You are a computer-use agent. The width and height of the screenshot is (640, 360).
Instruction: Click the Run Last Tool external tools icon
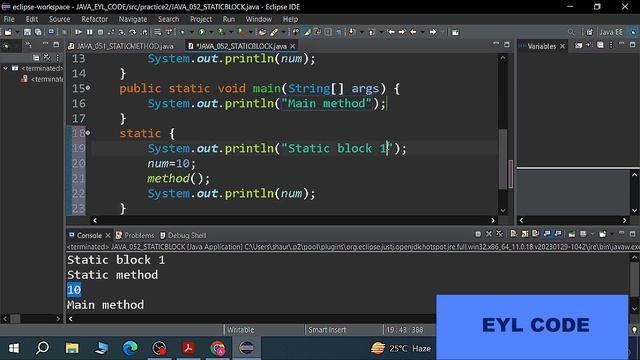tap(241, 32)
